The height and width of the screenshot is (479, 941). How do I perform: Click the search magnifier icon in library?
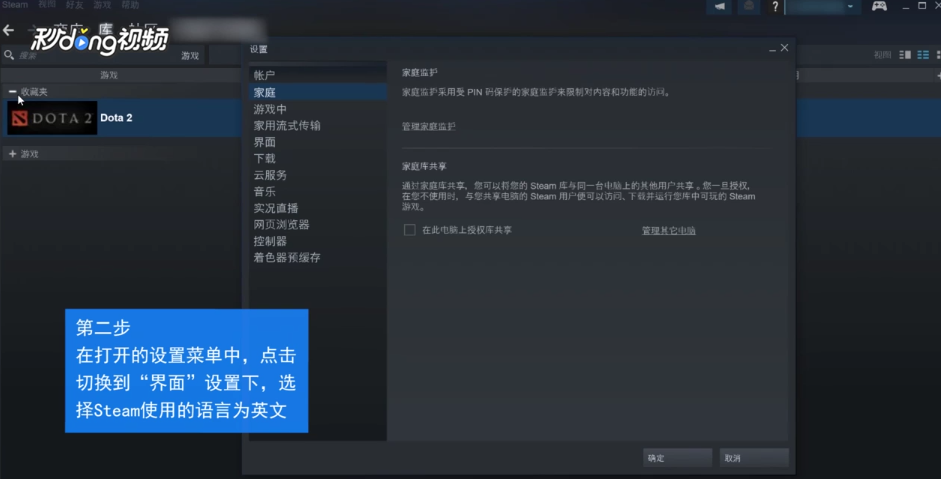tap(9, 55)
